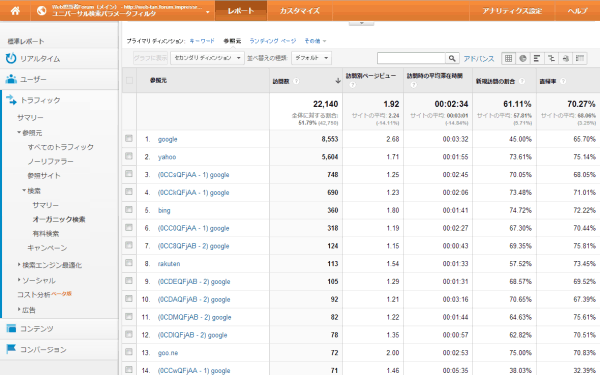Switch to term cloud view icon
This screenshot has height=375, width=600.
click(x=566, y=58)
